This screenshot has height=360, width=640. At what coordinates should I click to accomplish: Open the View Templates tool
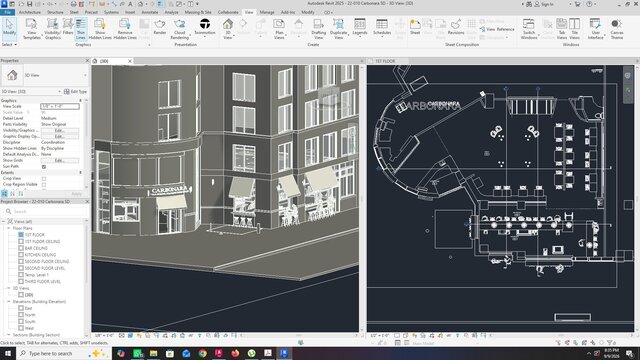point(31,29)
